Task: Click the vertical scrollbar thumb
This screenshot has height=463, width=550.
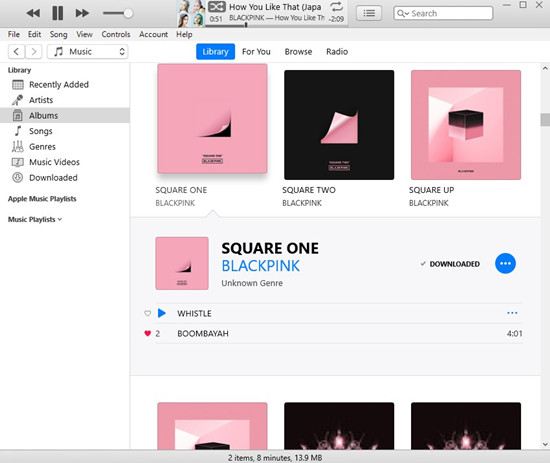Action: (x=545, y=120)
